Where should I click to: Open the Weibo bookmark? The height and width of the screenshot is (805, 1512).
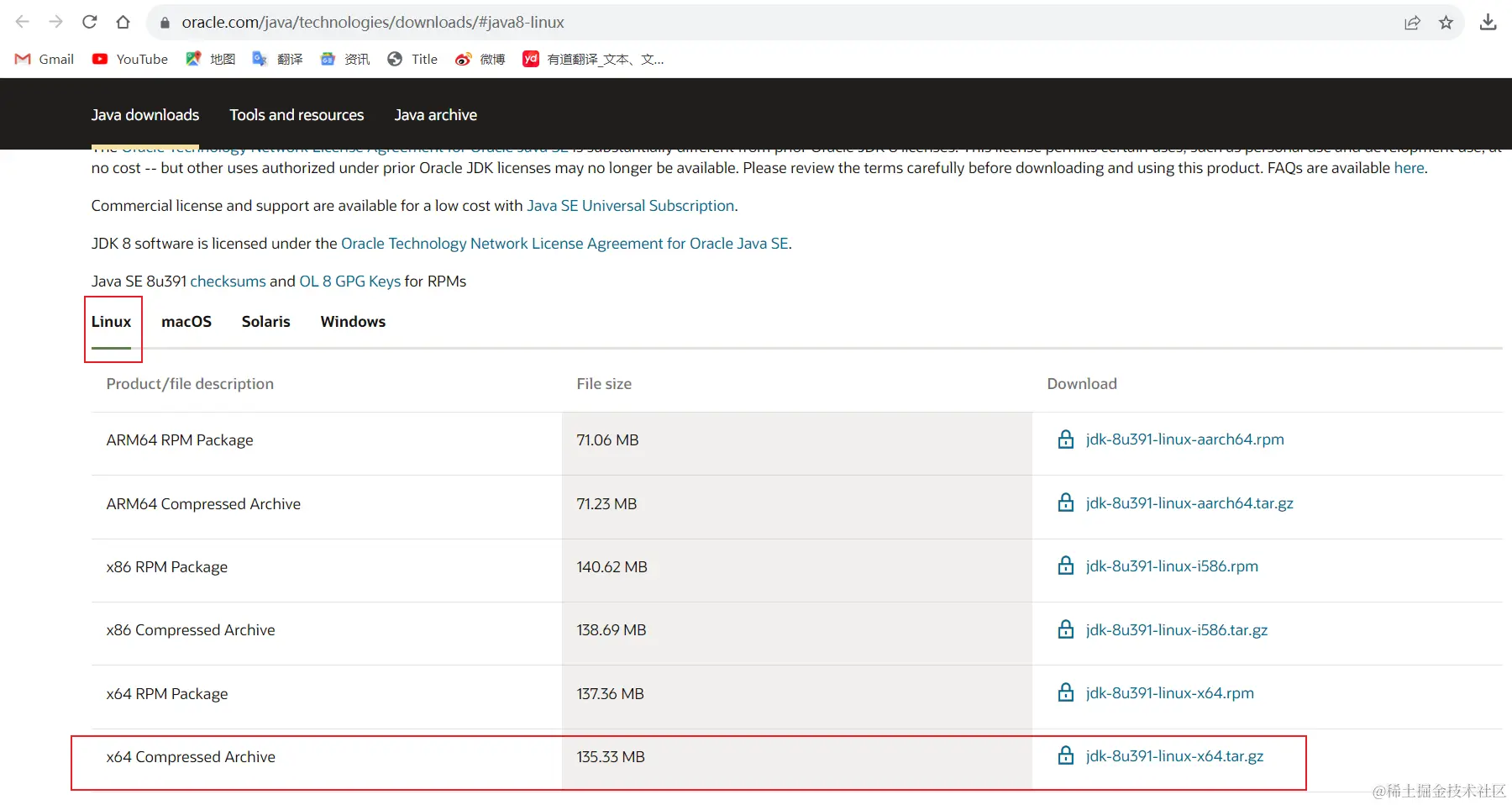click(x=480, y=59)
